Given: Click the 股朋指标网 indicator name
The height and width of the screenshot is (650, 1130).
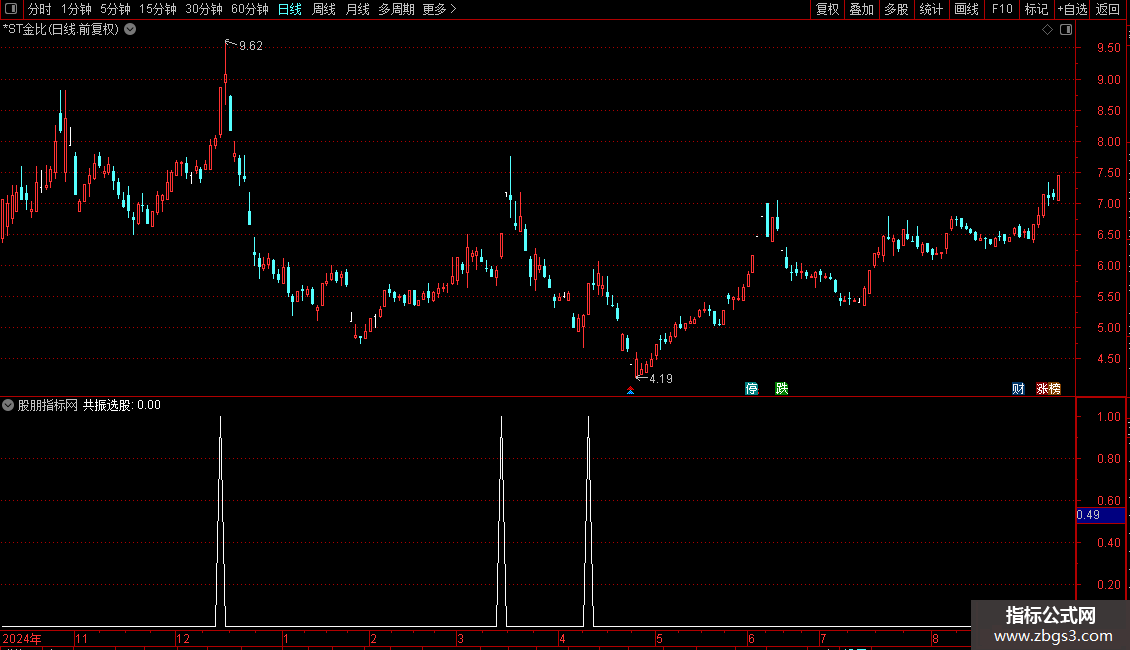Looking at the screenshot, I should tap(48, 405).
